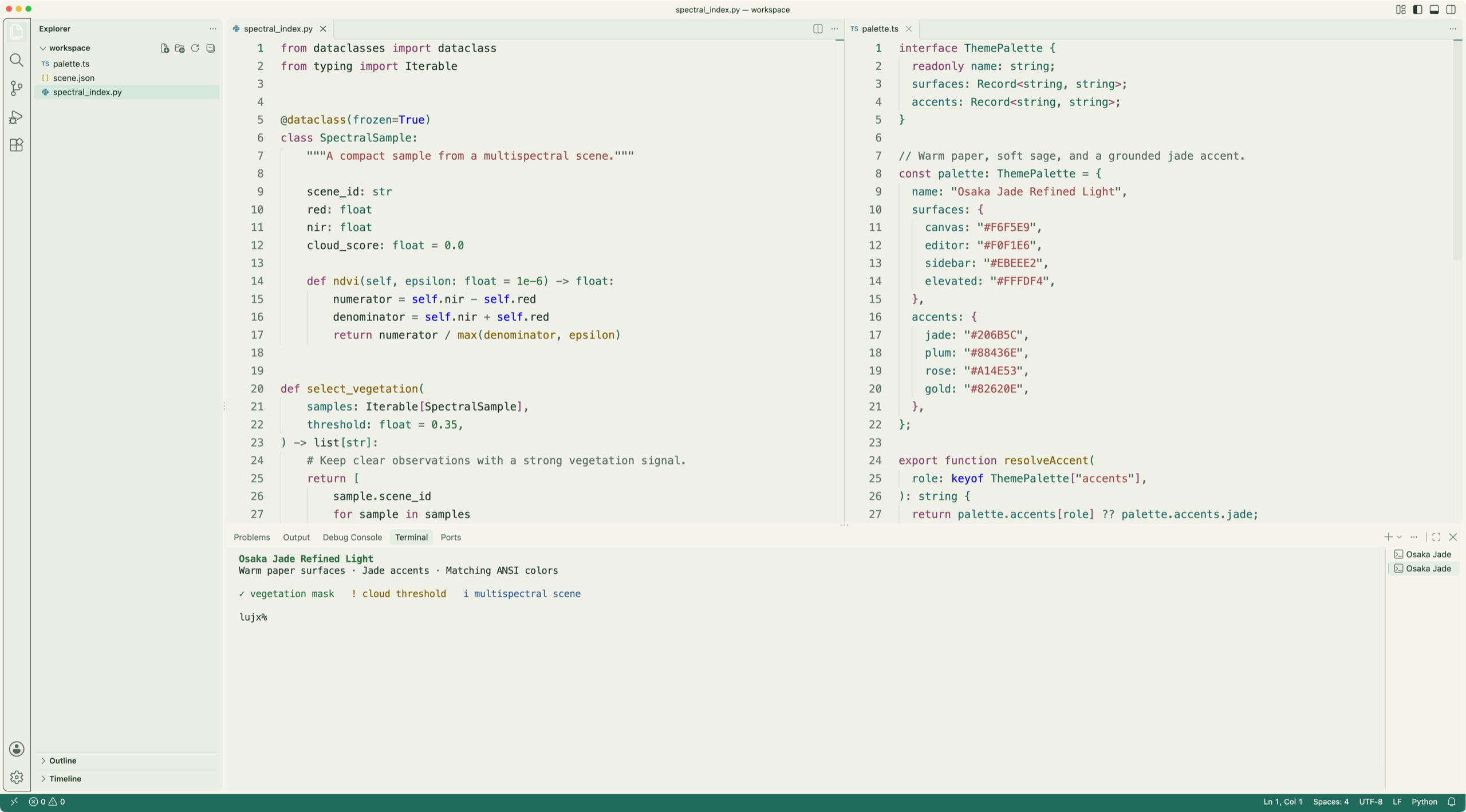This screenshot has height=812, width=1466.
Task: Collapse all folders in Explorer
Action: pyautogui.click(x=211, y=48)
